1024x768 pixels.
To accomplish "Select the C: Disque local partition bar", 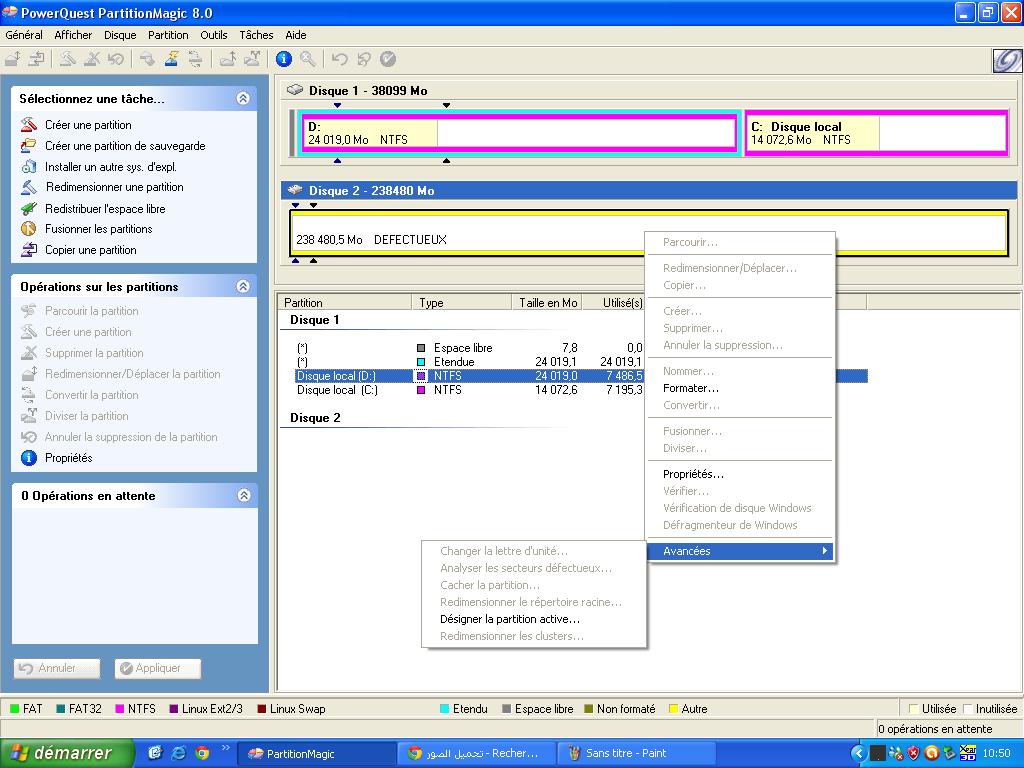I will [x=876, y=133].
